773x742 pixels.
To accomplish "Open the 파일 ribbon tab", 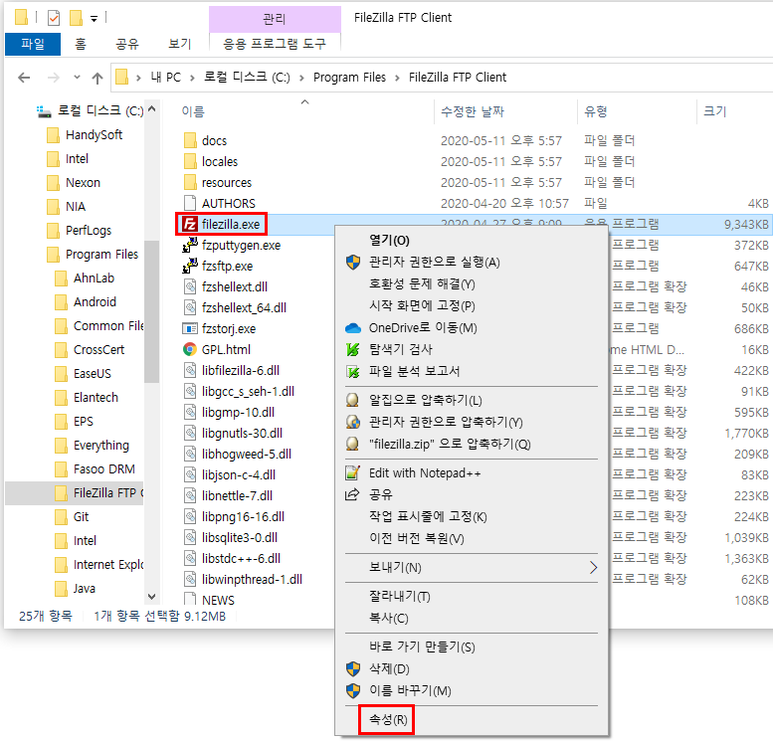I will click(33, 44).
